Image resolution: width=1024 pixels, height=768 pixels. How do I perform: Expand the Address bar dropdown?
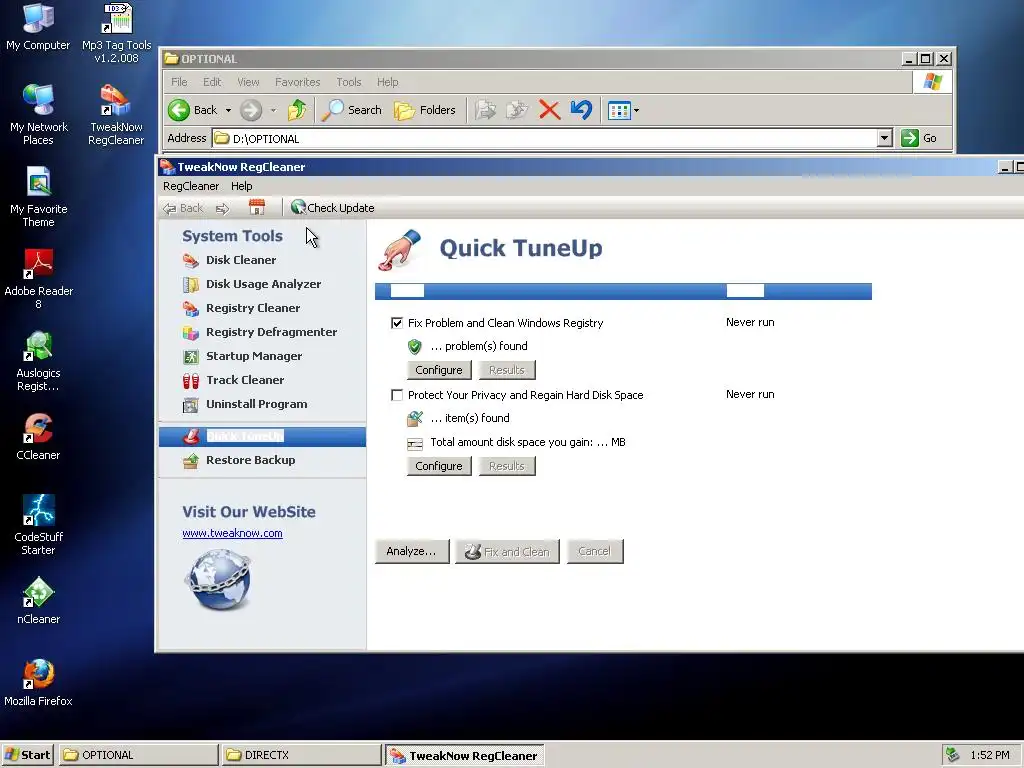[x=884, y=138]
